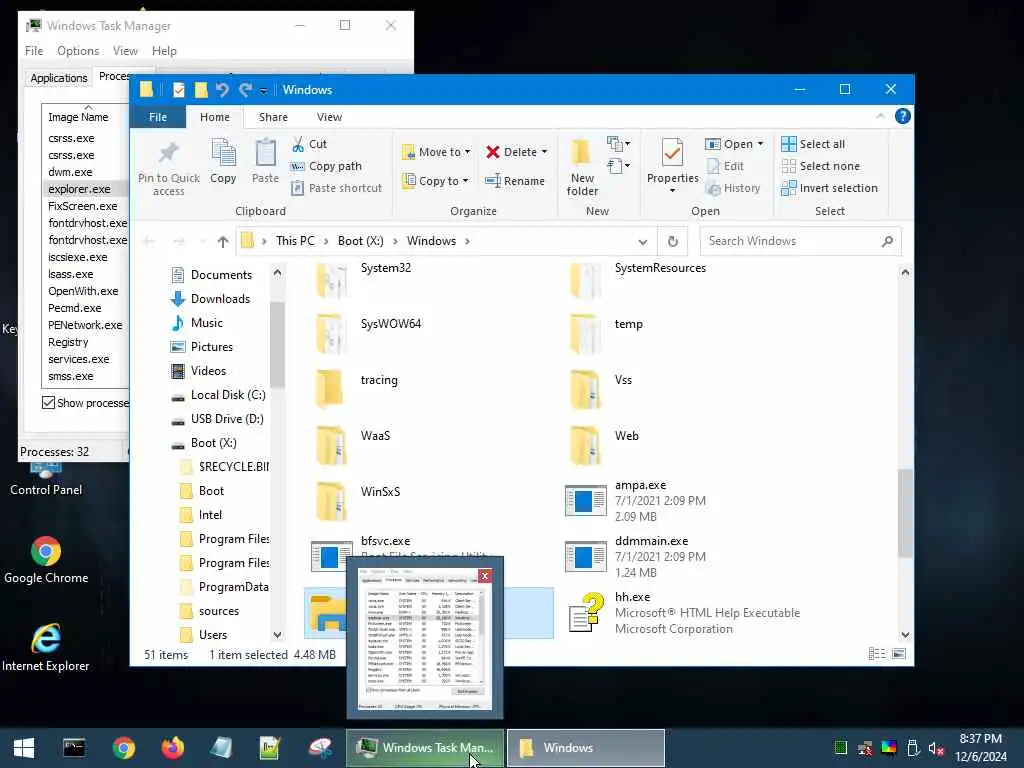Switch to Details view layout icon
This screenshot has height=768, width=1024.
pos(877,654)
